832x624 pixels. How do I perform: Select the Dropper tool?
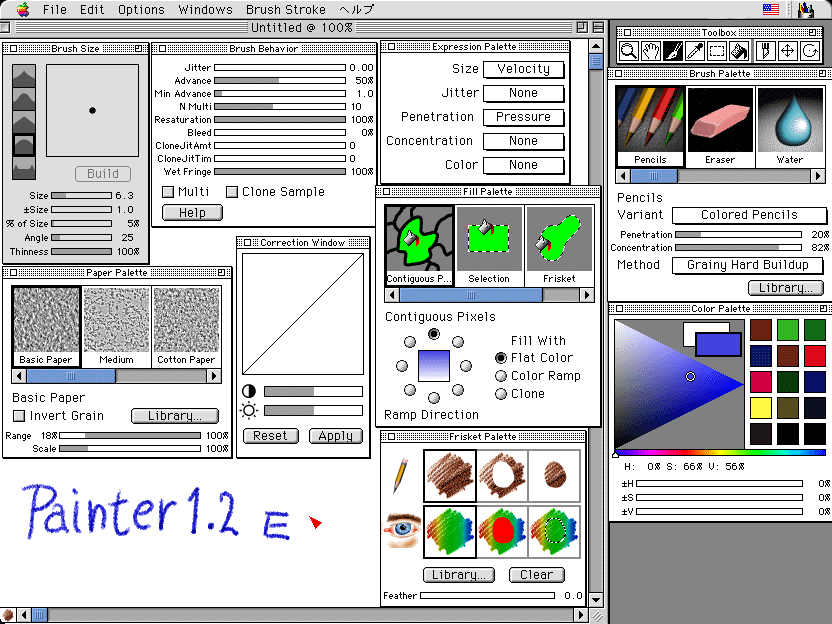point(695,51)
